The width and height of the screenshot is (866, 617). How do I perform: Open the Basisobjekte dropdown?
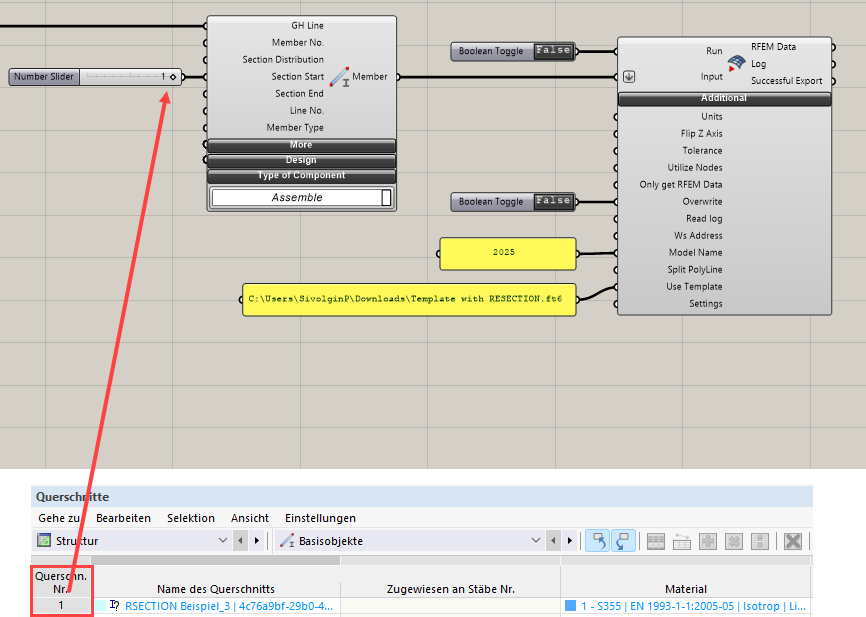tap(538, 540)
